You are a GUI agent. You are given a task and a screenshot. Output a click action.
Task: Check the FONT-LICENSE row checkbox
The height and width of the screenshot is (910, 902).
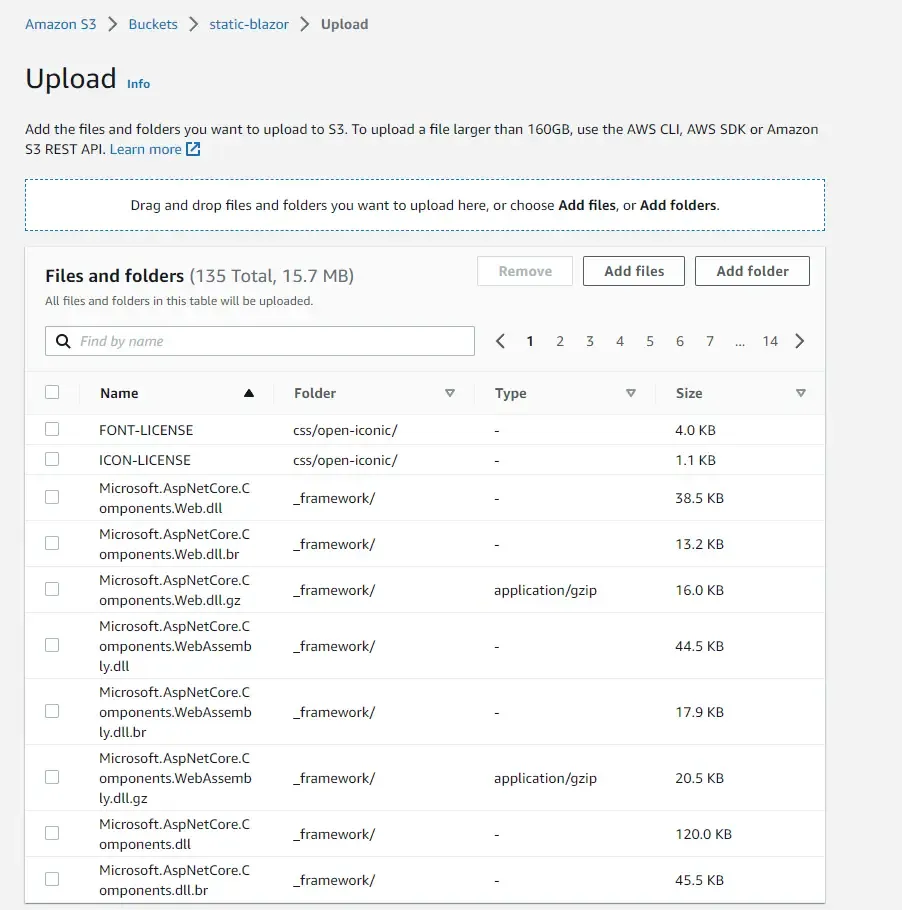(53, 430)
